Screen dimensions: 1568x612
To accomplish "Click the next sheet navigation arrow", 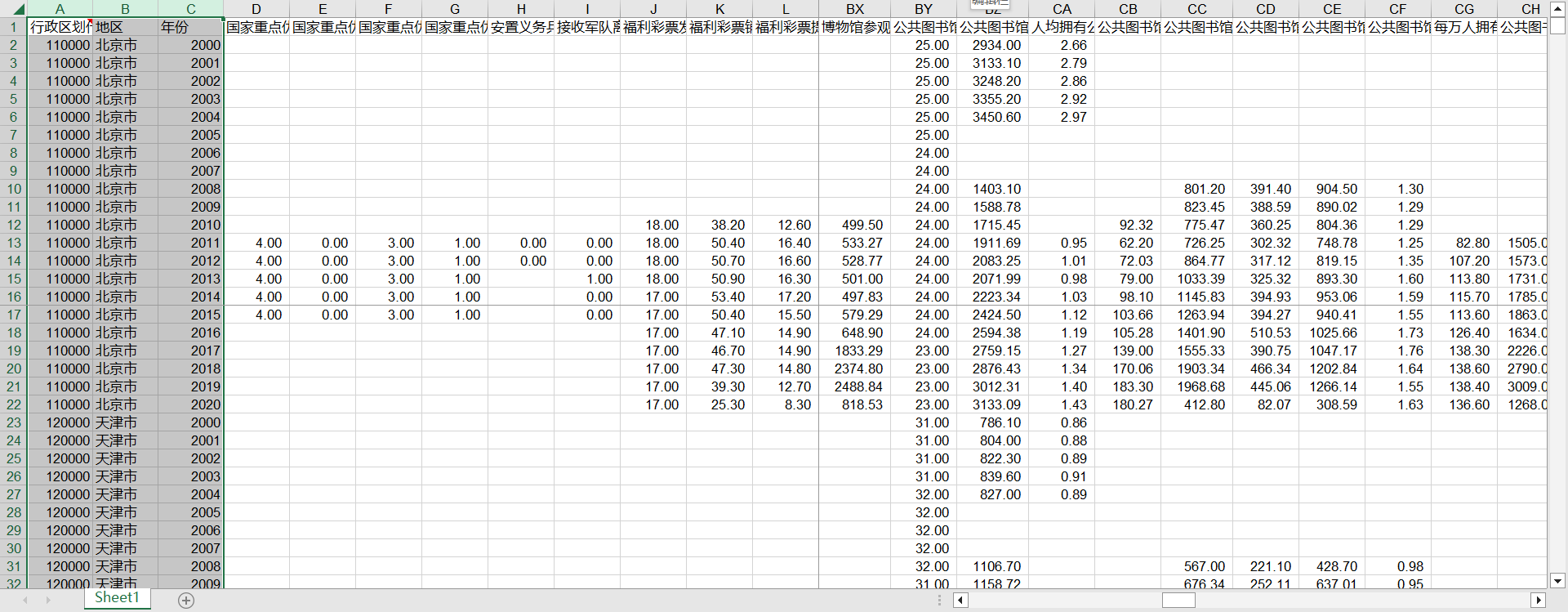I will coord(48,601).
